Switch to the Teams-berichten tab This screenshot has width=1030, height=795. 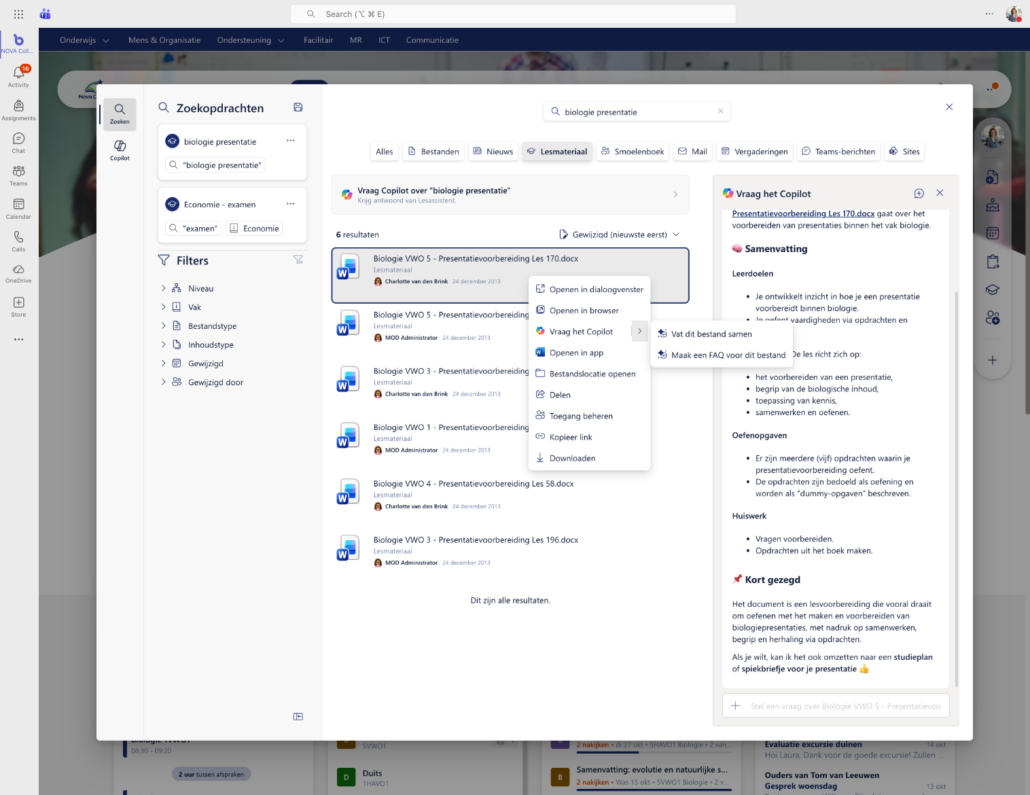(x=838, y=151)
